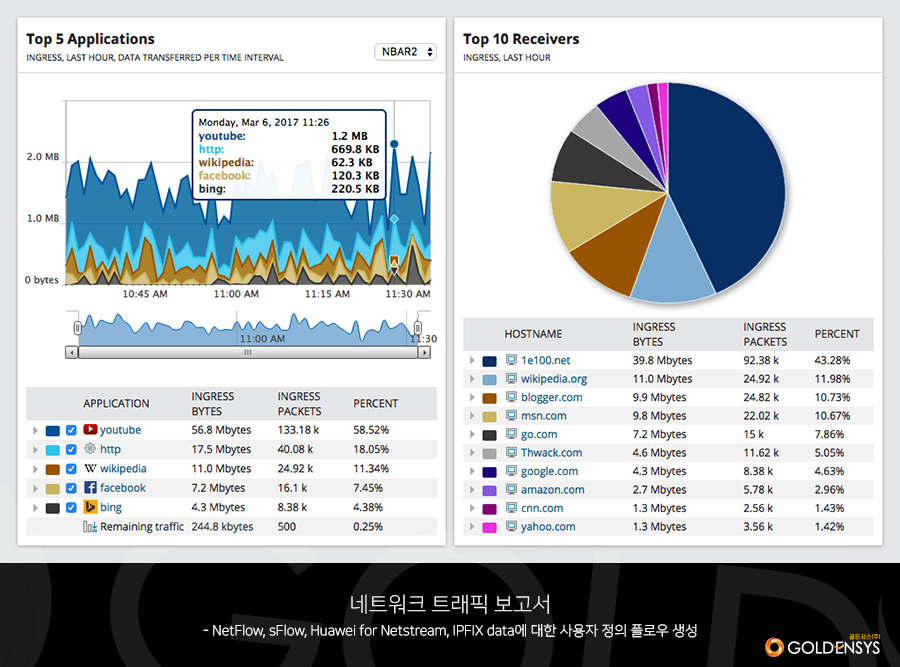The height and width of the screenshot is (667, 900).
Task: Sort by HOSTNAME column header
Action: [x=533, y=334]
